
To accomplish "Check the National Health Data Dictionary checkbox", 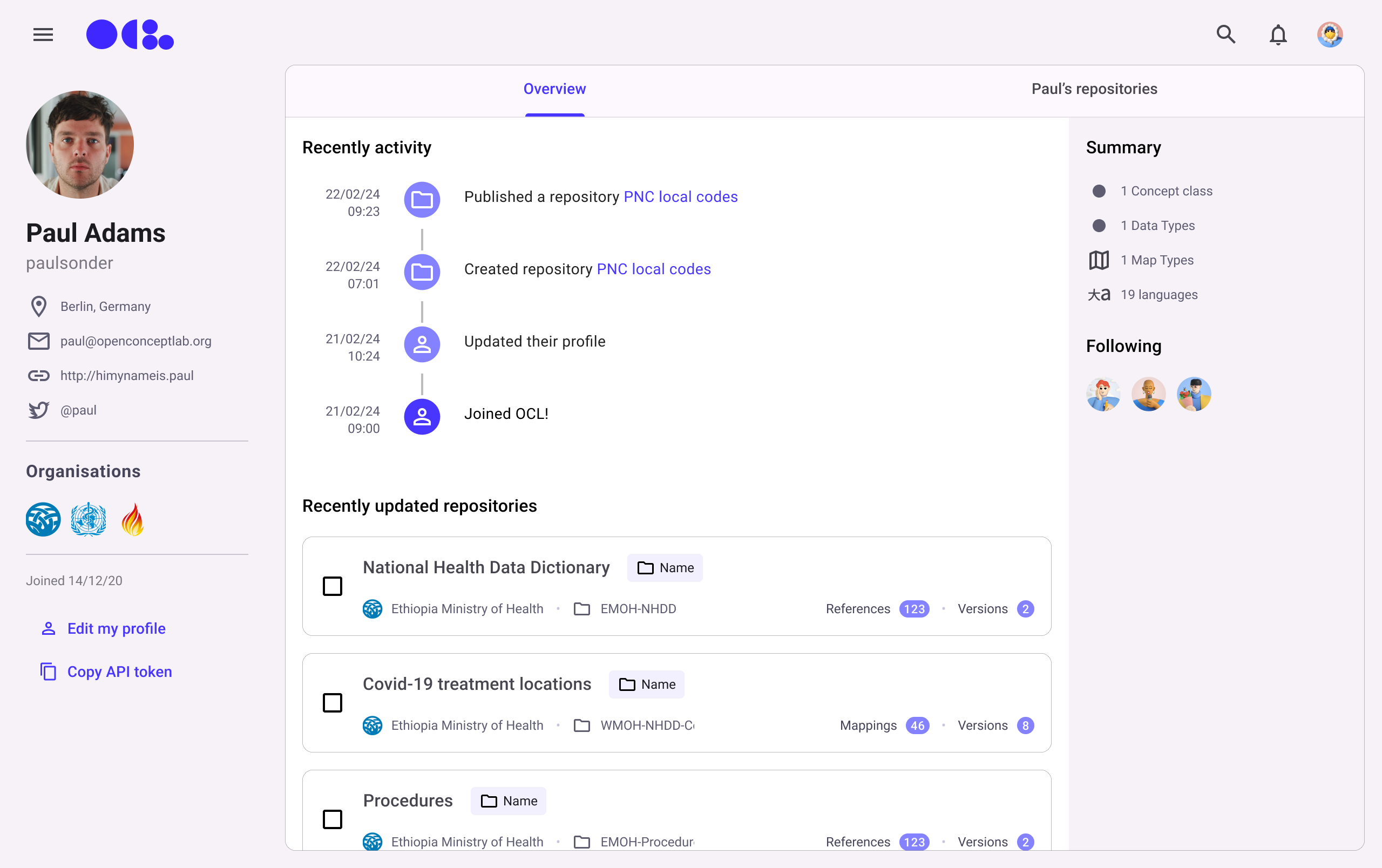I will tap(333, 586).
